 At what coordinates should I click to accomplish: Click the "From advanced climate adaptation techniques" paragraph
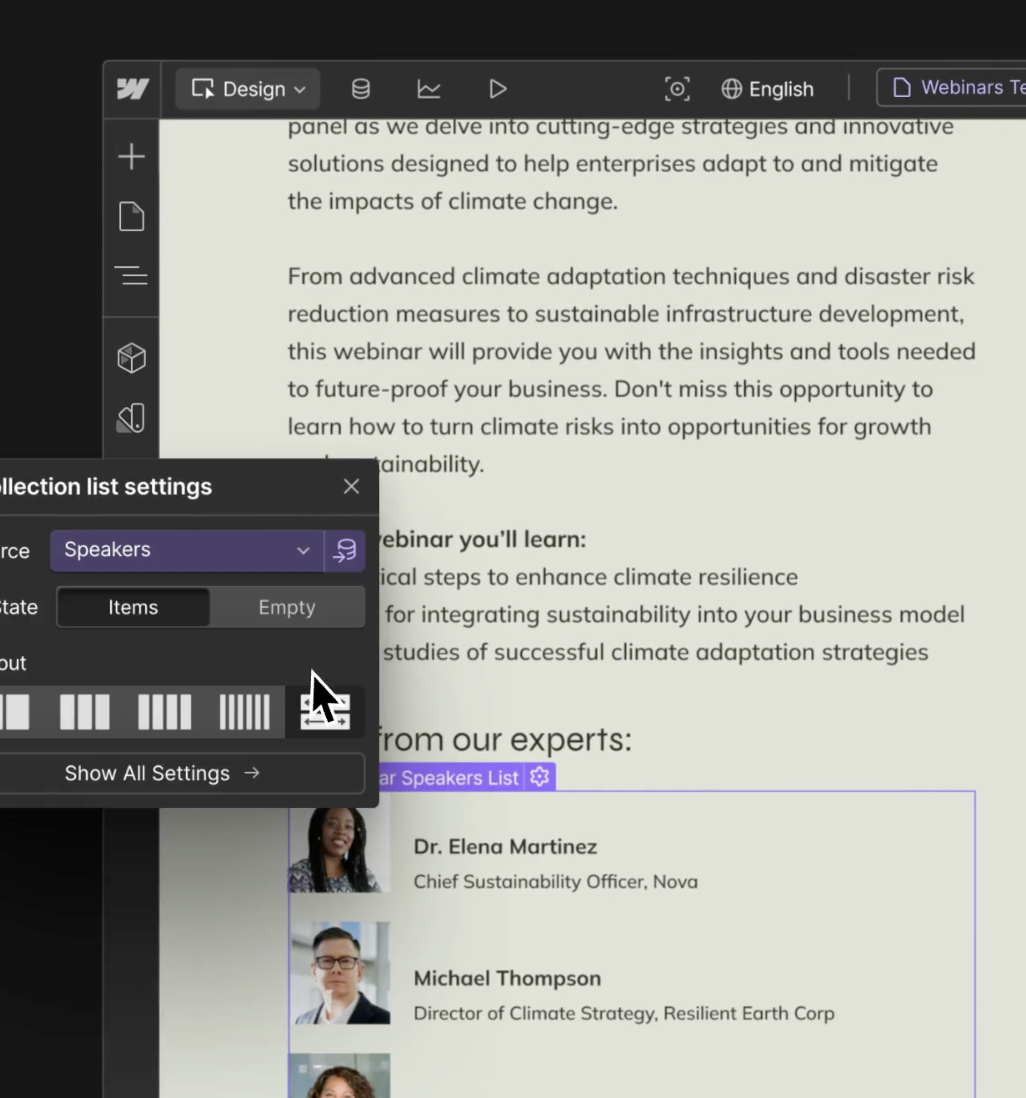pos(631,370)
